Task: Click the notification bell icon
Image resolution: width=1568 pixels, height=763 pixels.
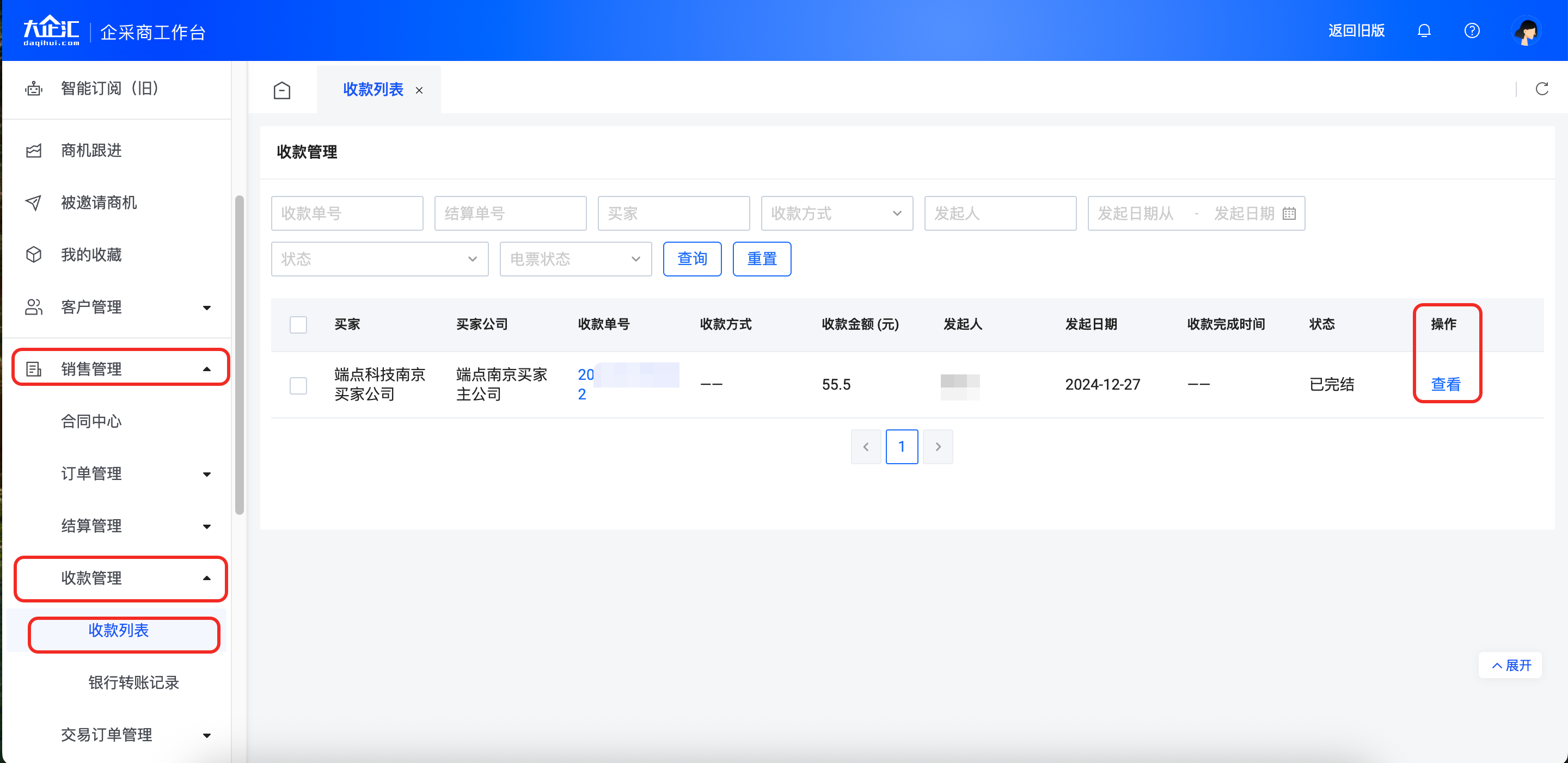Action: 1424,30
